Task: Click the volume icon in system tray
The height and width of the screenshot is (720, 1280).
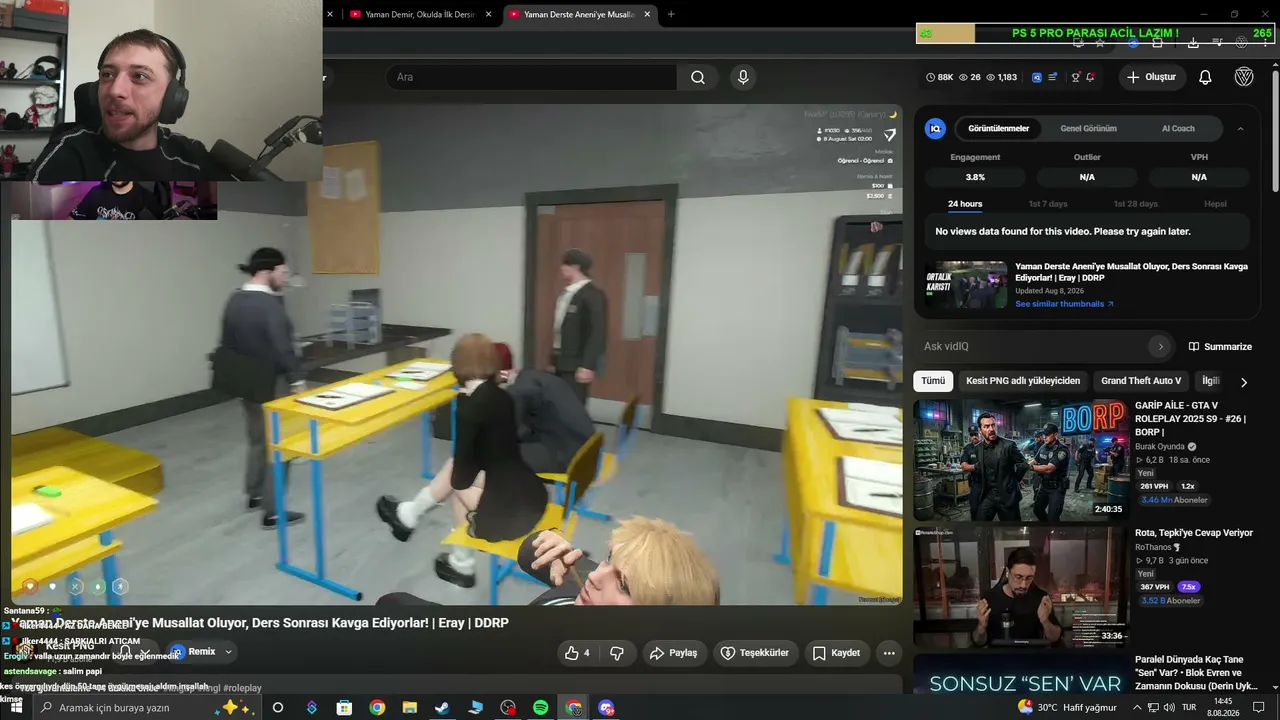Action: 1171,708
